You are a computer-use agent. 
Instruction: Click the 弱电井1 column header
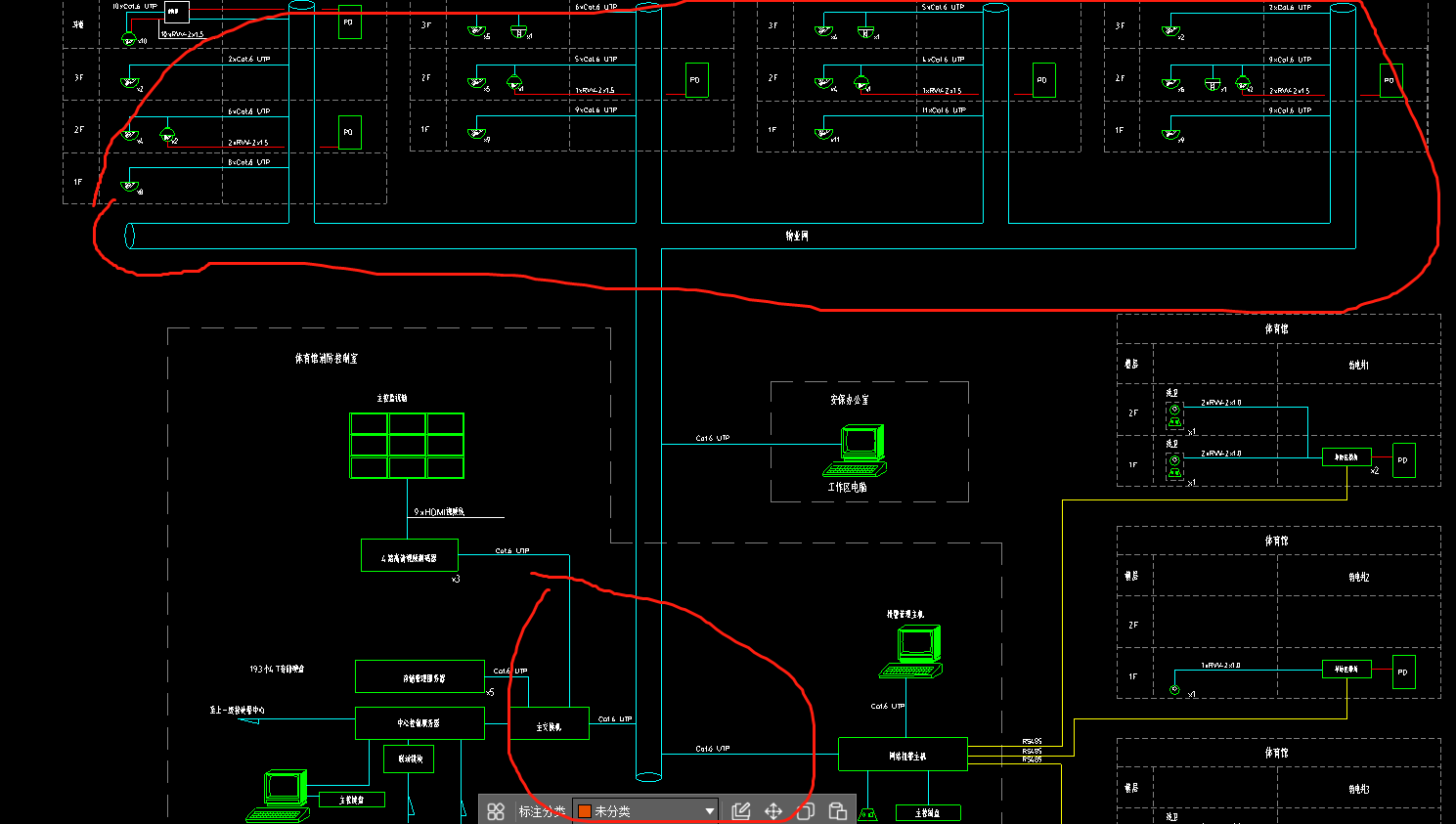point(1359,365)
